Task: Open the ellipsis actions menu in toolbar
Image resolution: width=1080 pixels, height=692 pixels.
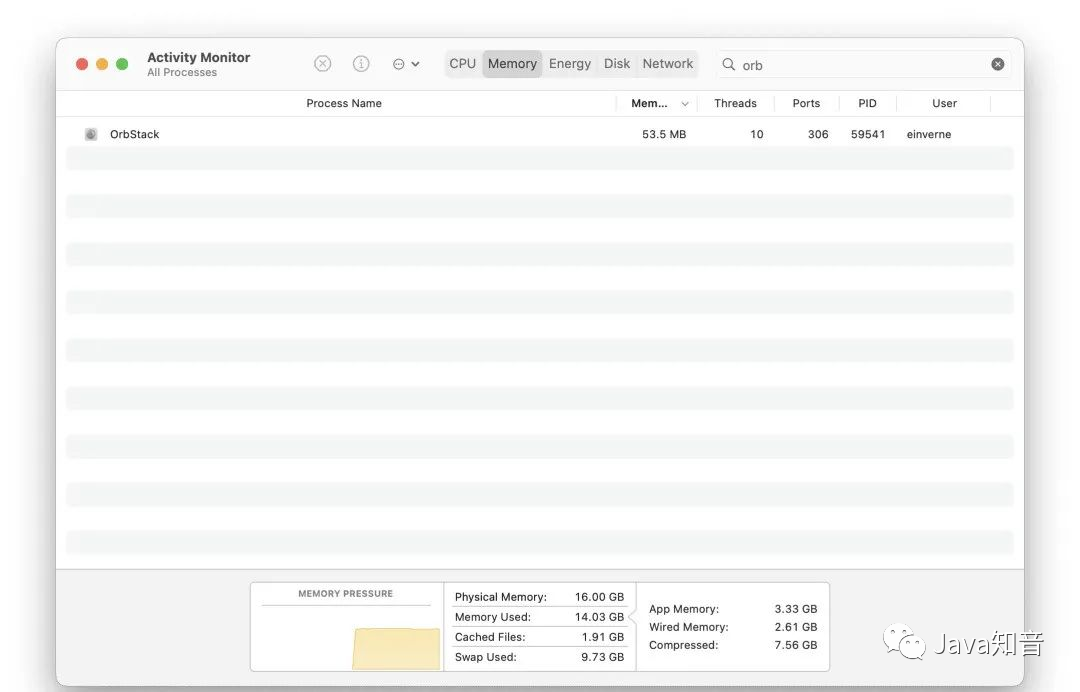Action: (x=405, y=64)
